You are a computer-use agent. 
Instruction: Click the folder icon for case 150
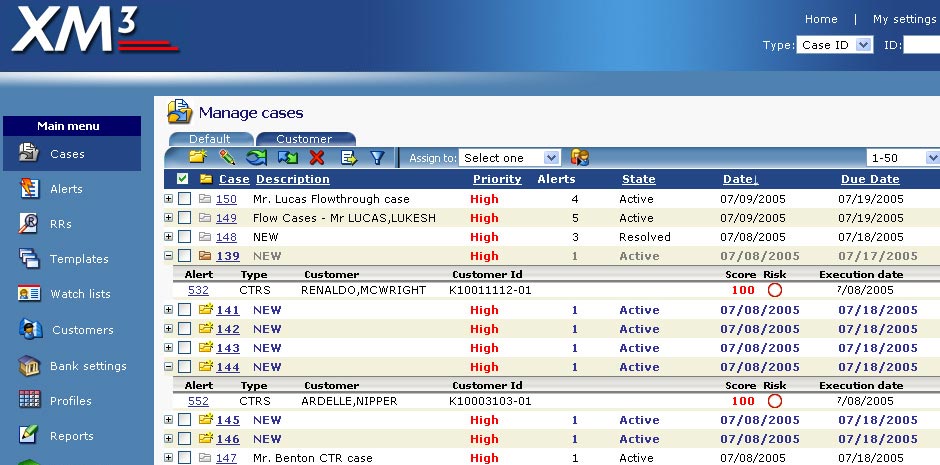coord(205,198)
